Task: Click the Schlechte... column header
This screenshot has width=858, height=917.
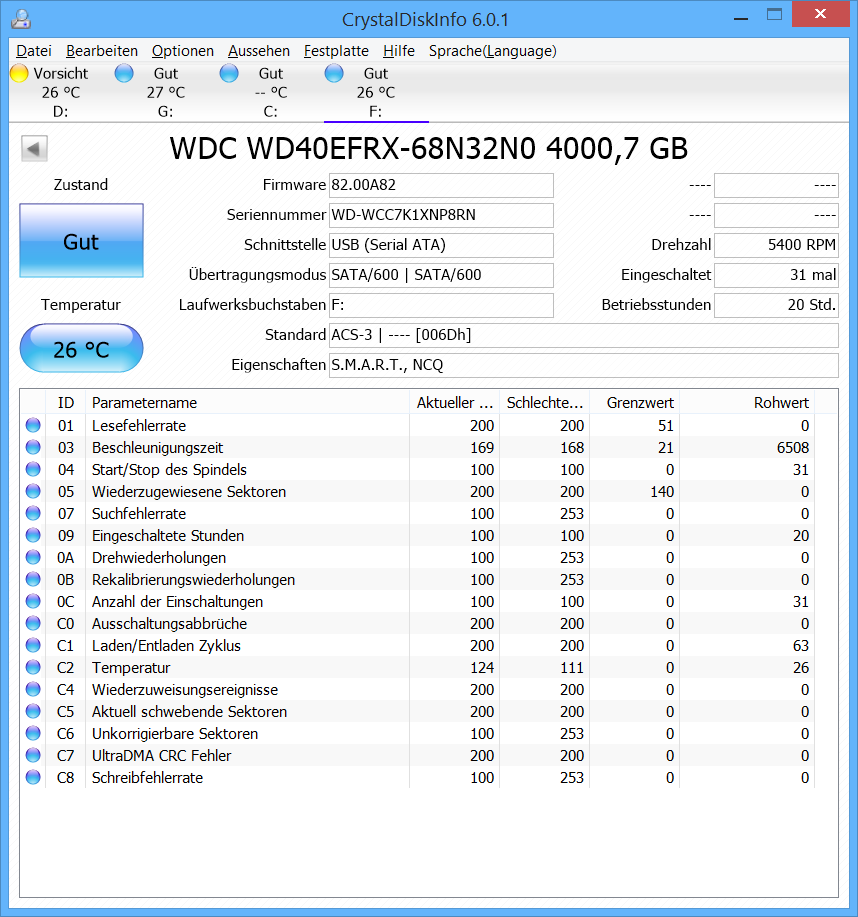Action: coord(545,402)
